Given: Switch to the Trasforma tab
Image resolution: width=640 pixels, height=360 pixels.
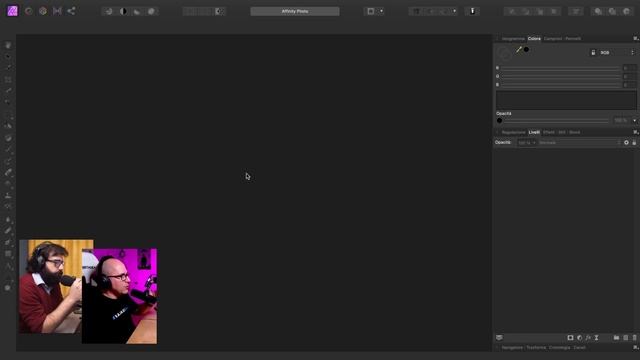Looking at the screenshot, I should coord(536,348).
